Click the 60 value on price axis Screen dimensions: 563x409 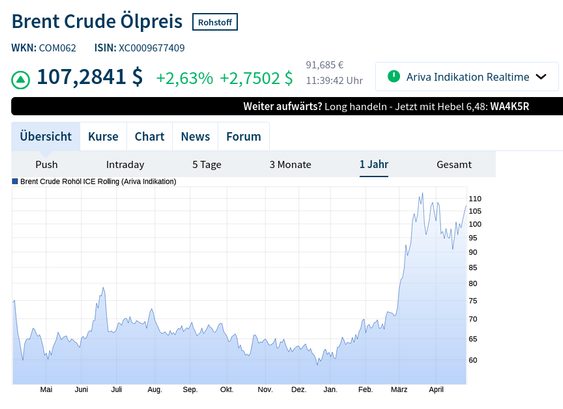(473, 360)
